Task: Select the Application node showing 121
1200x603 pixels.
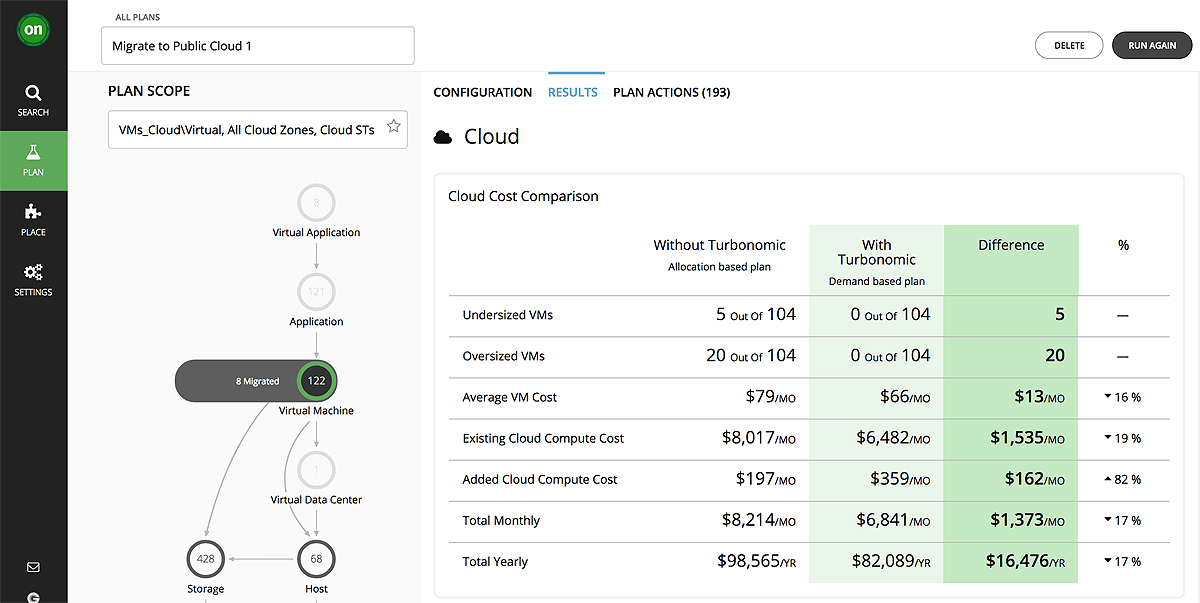Action: click(x=316, y=291)
